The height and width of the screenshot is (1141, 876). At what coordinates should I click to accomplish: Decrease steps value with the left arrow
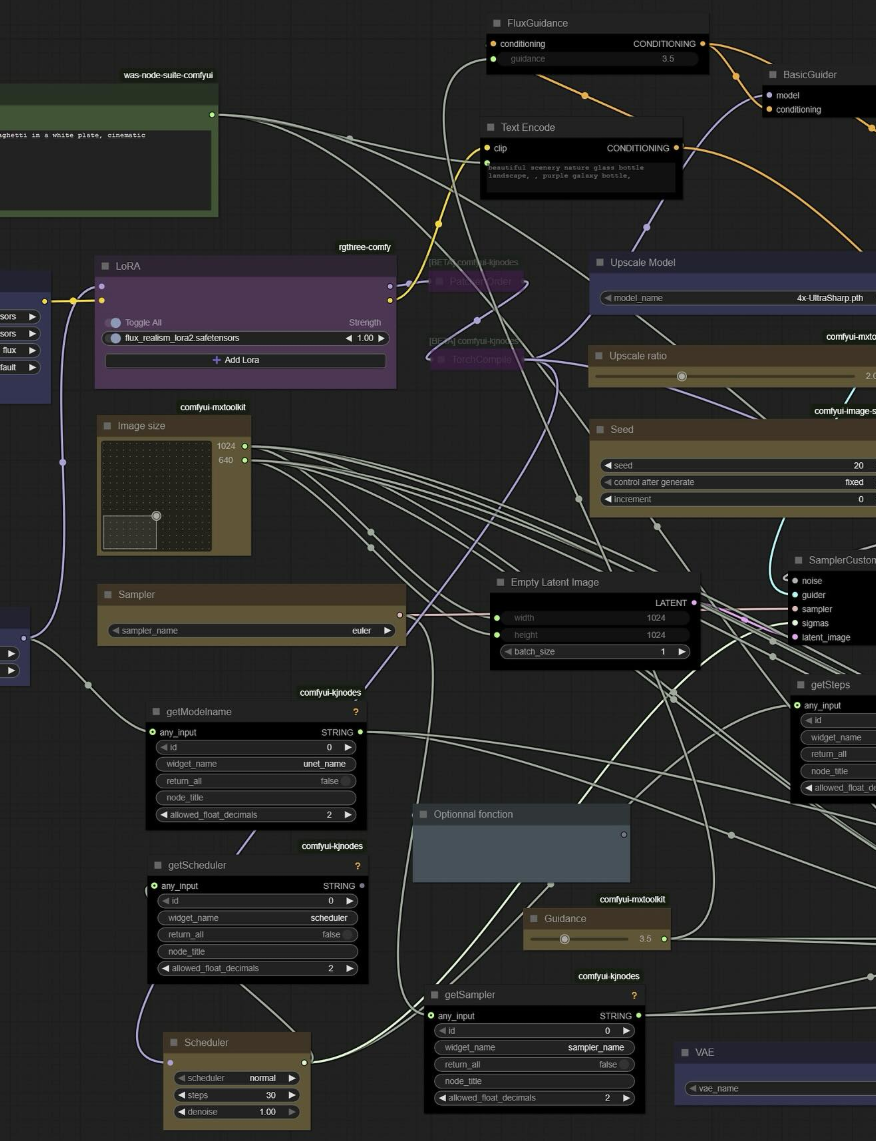pos(181,1095)
